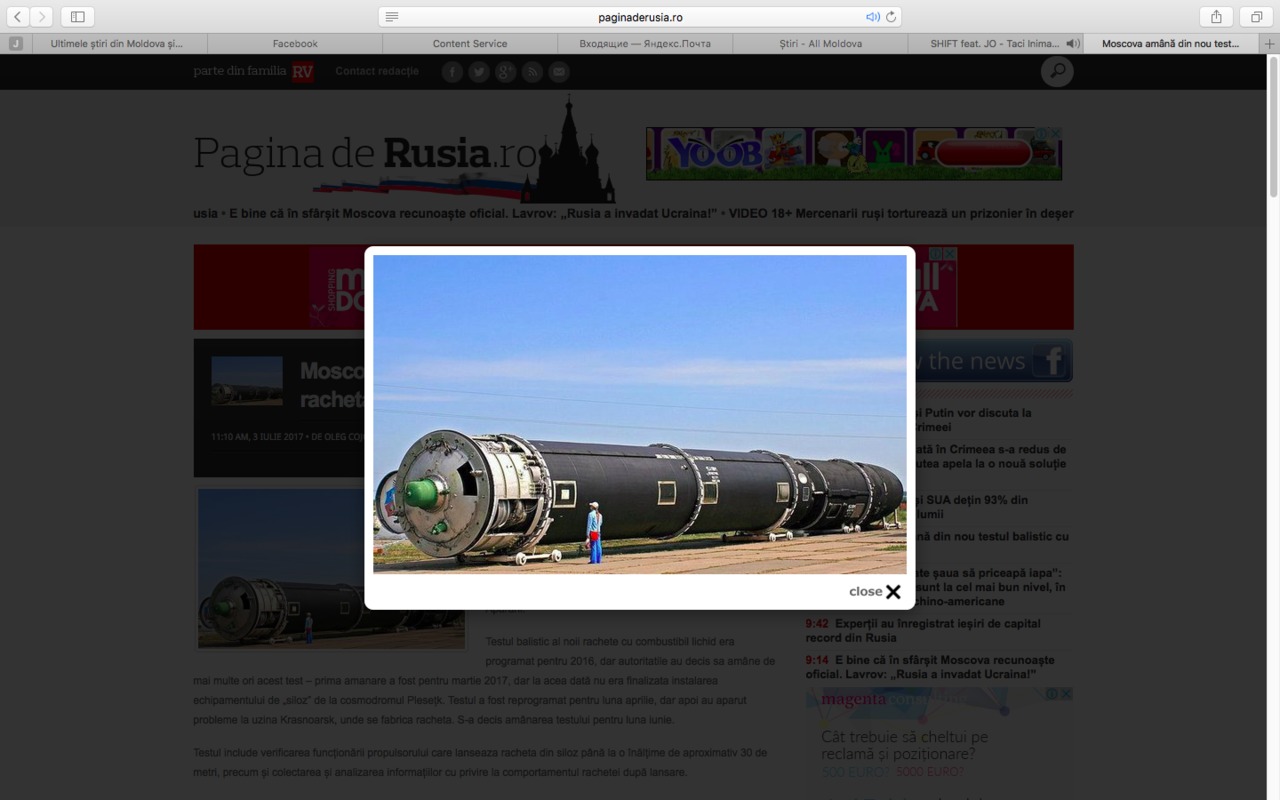Show the Safari sidebar

[x=77, y=16]
